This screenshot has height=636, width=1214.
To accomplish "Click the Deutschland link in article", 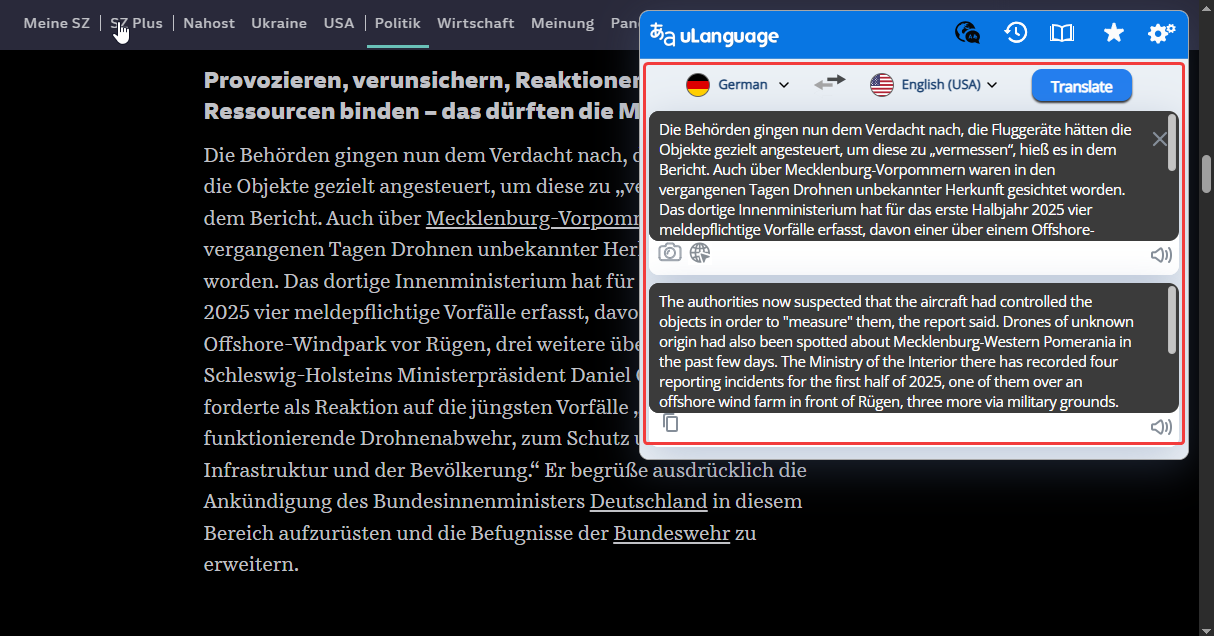I will 648,501.
